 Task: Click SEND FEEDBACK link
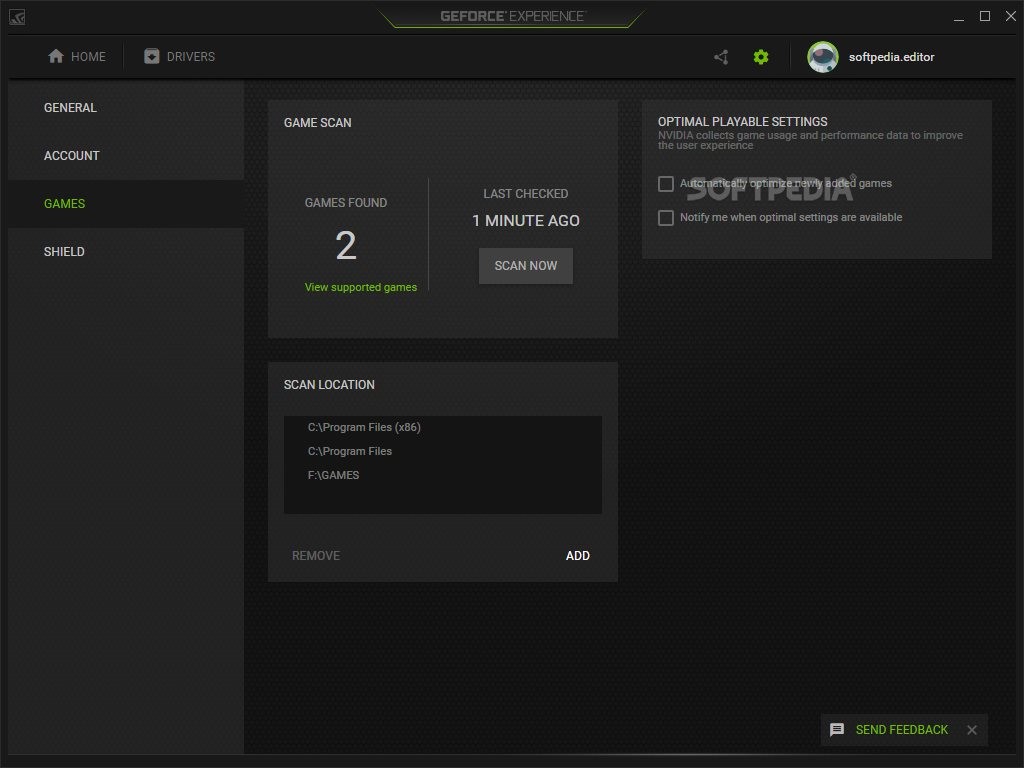(x=901, y=729)
